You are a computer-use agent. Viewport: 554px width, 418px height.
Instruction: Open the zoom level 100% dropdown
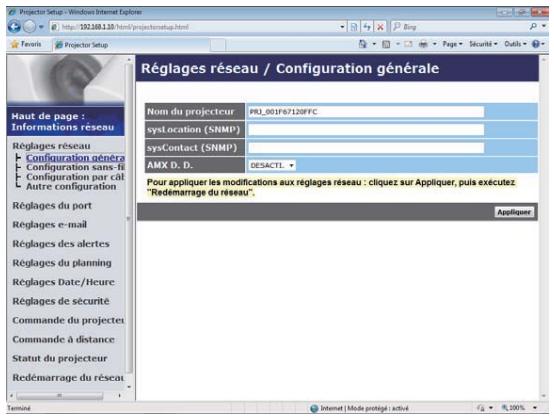[535, 408]
